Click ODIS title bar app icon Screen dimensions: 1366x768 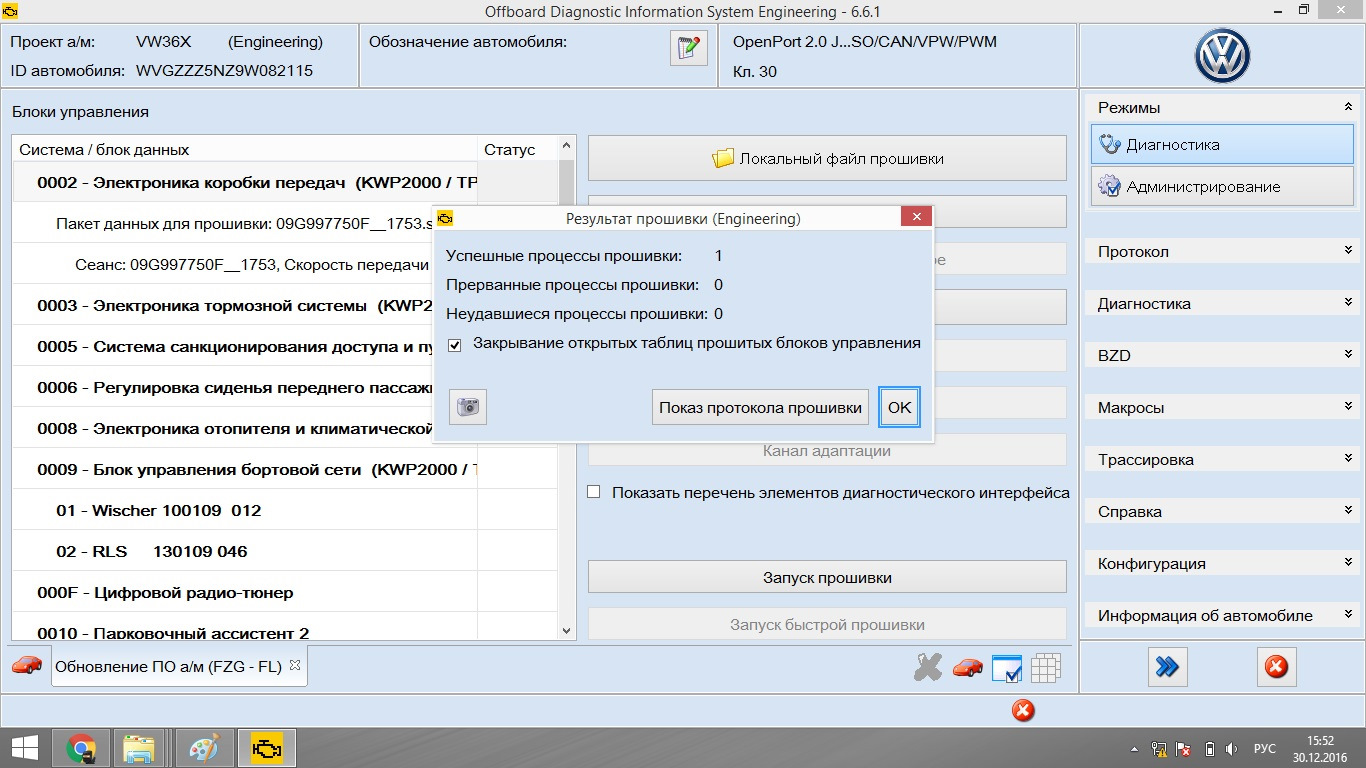point(11,11)
